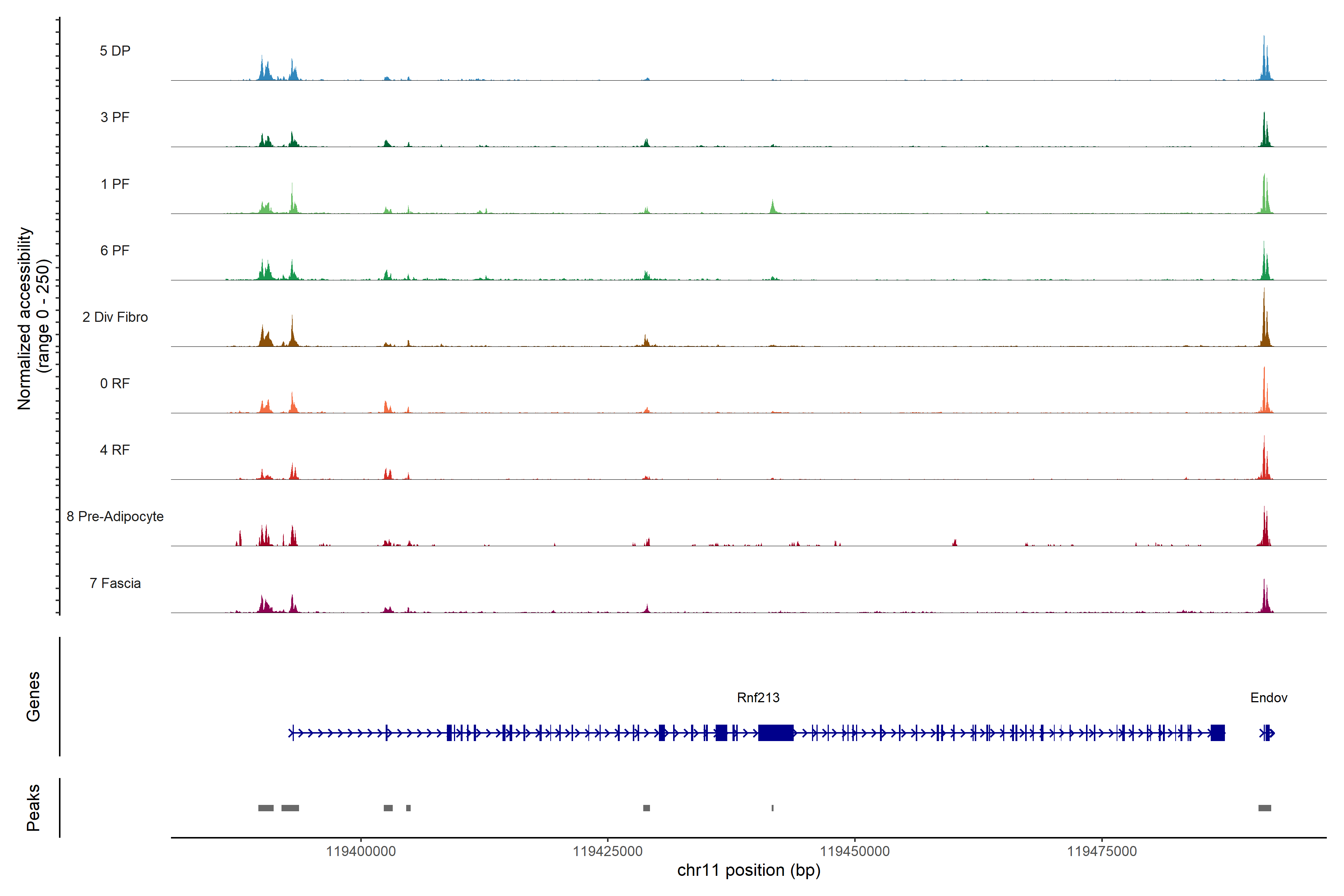
Task: Click the 119400000 axis tick label
Action: [361, 852]
